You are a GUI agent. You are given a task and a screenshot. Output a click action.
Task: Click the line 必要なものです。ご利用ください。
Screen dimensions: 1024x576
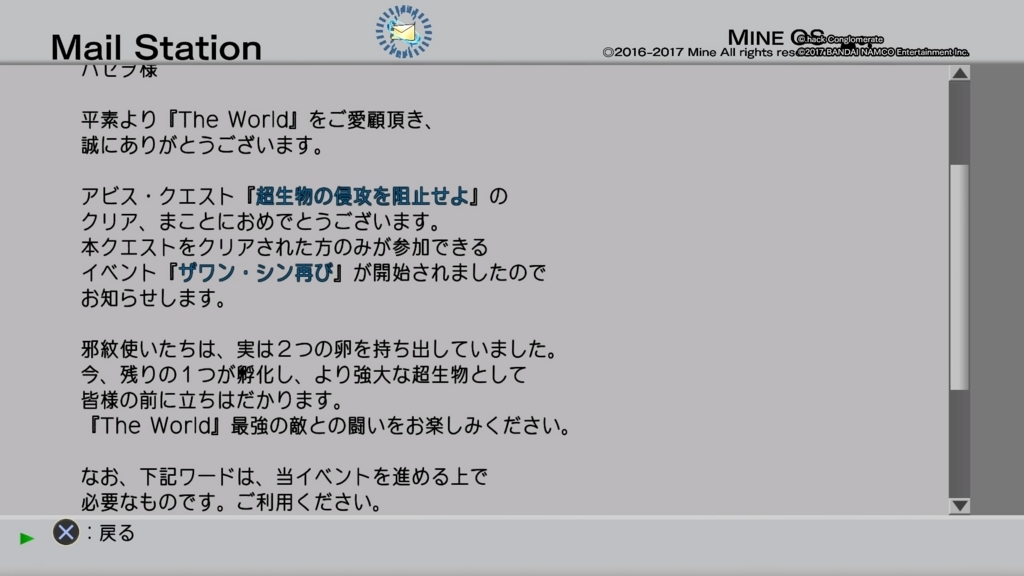click(x=232, y=502)
